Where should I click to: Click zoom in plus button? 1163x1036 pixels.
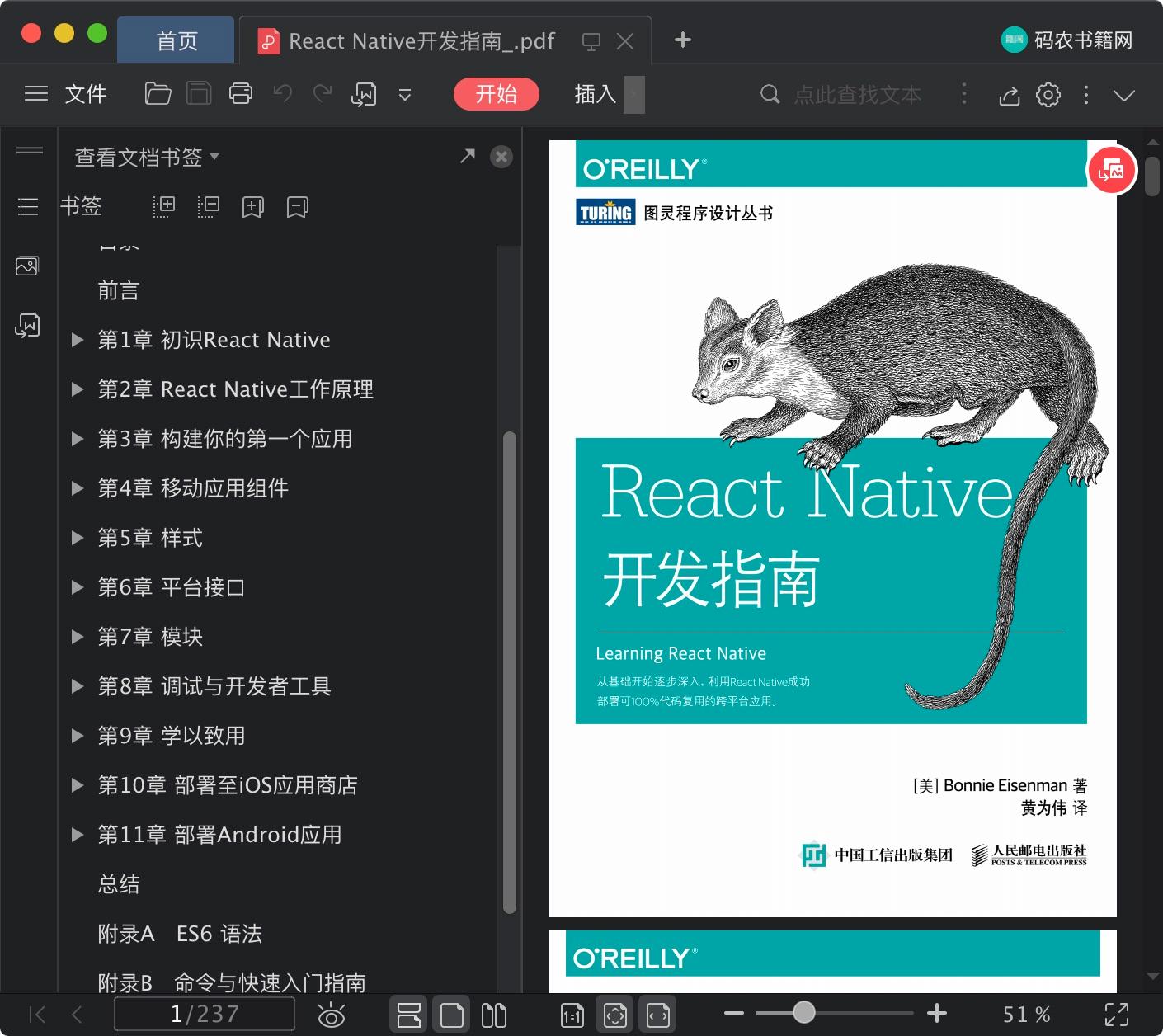pos(937,1013)
